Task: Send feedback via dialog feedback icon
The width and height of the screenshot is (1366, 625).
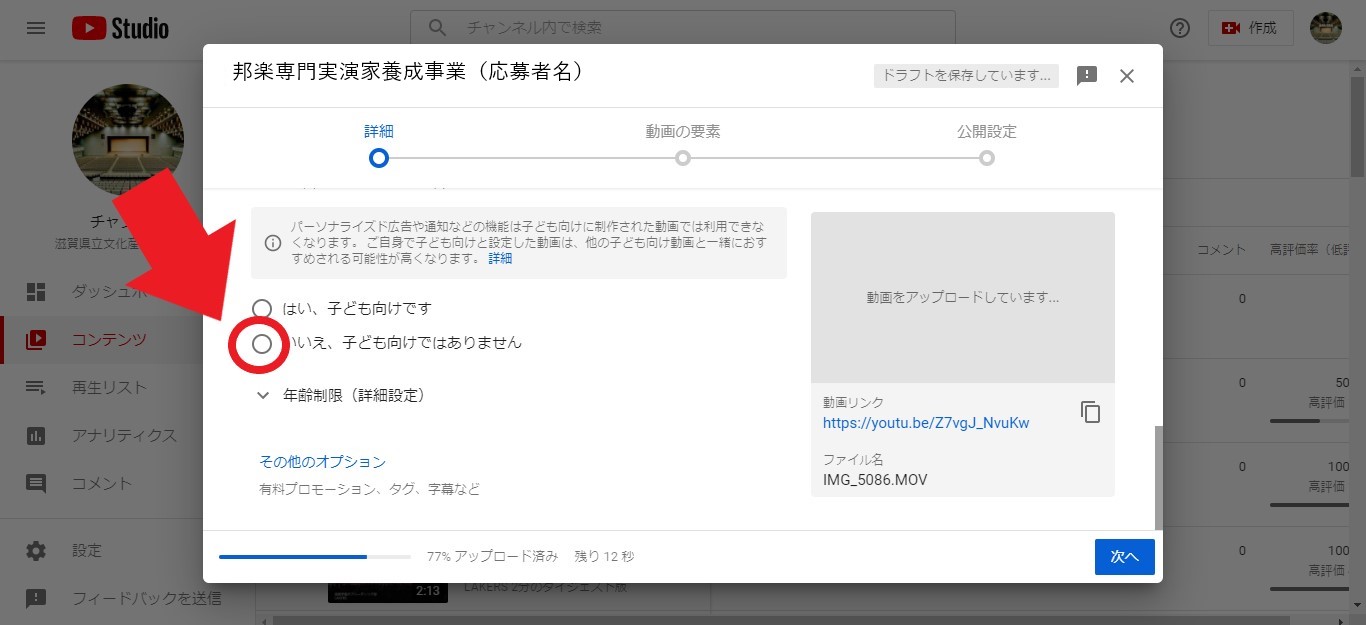Action: click(1087, 76)
